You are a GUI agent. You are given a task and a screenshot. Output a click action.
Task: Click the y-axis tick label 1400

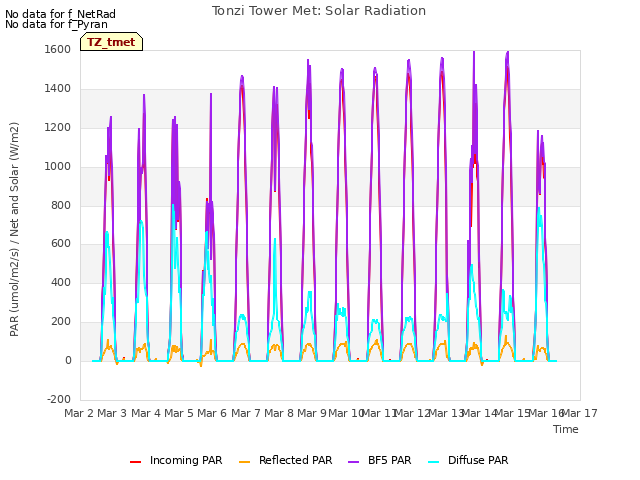58,89
